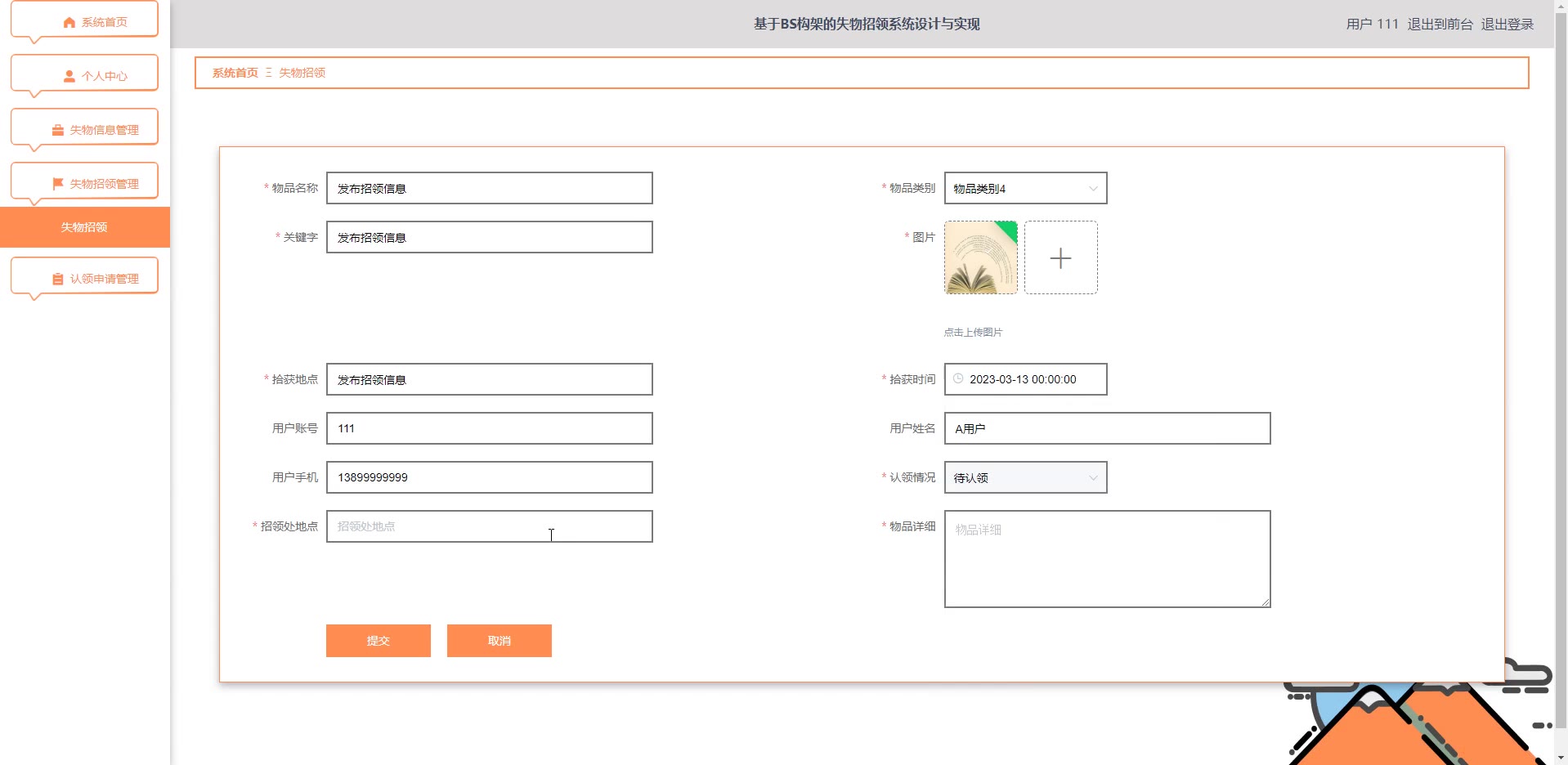Click the person icon beside 个人中心
Viewport: 1568px width, 765px height.
pos(69,76)
